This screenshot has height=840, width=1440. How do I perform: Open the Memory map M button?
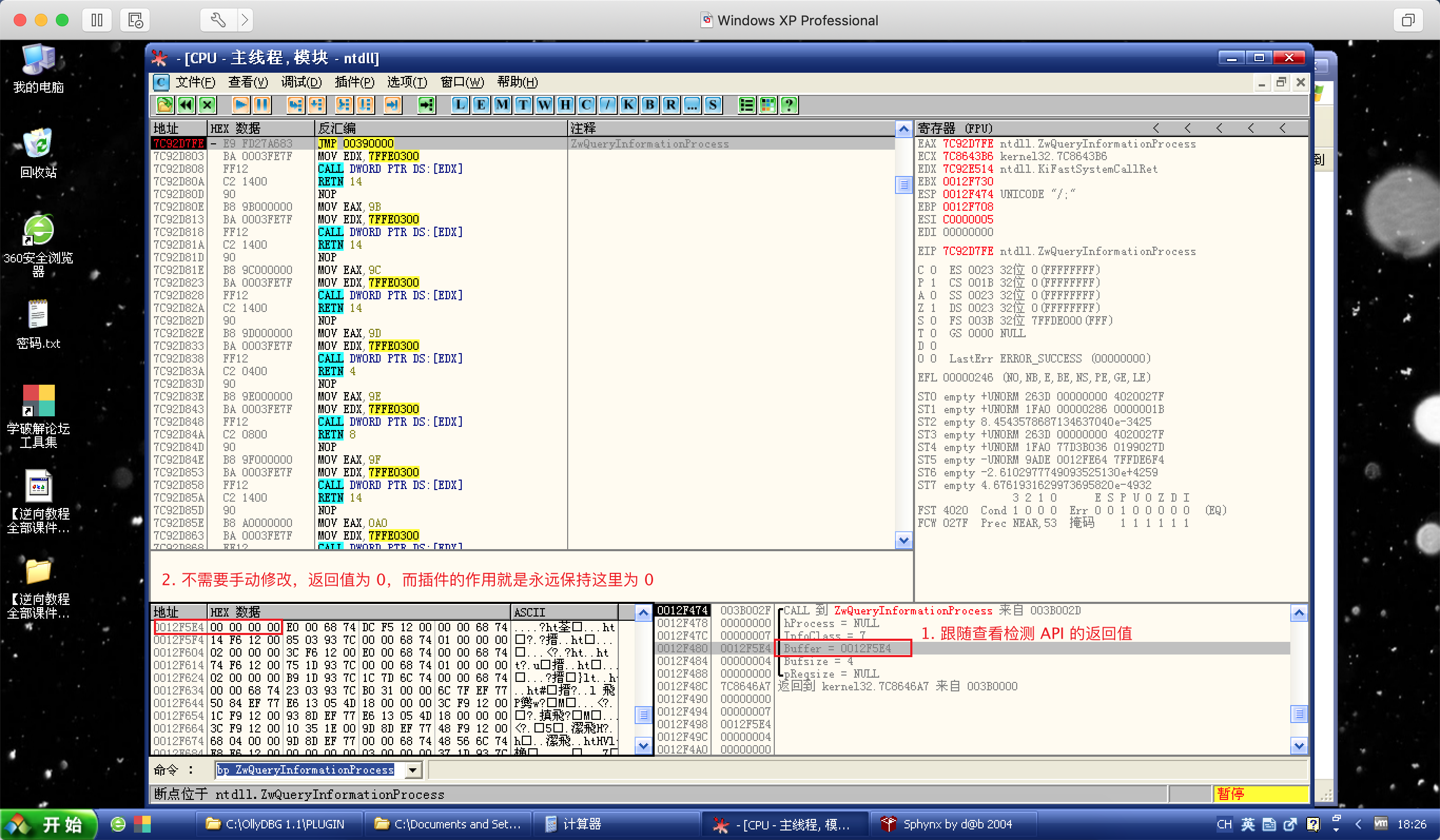tap(502, 104)
